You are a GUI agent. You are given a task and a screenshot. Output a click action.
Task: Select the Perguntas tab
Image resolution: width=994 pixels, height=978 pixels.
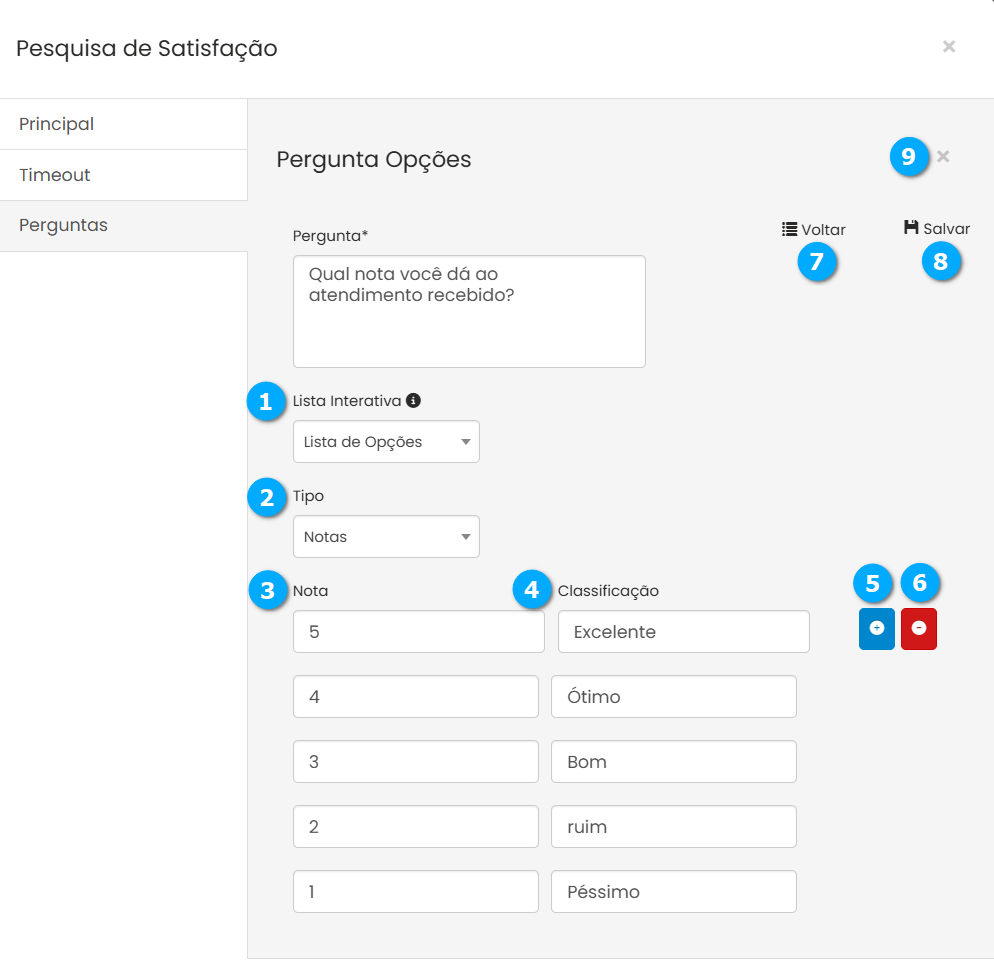point(123,226)
